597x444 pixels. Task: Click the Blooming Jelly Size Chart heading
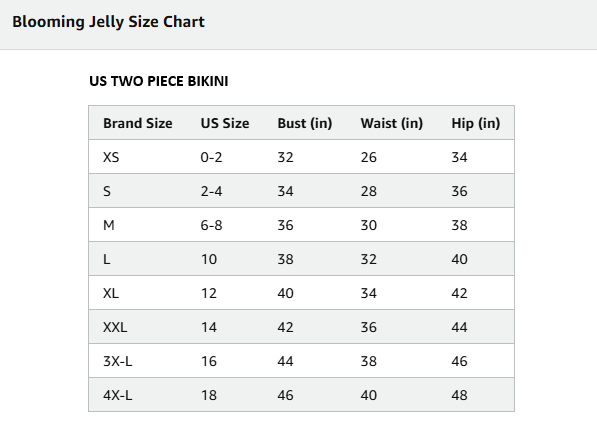pos(109,22)
